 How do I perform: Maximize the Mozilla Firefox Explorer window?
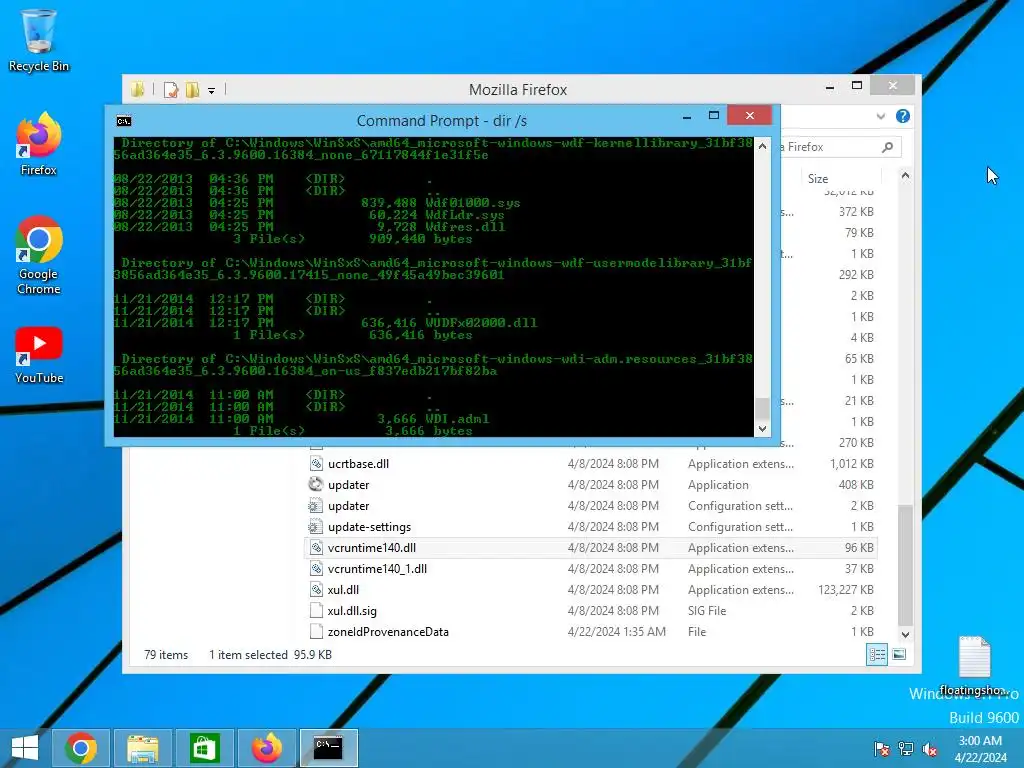pyautogui.click(x=857, y=86)
